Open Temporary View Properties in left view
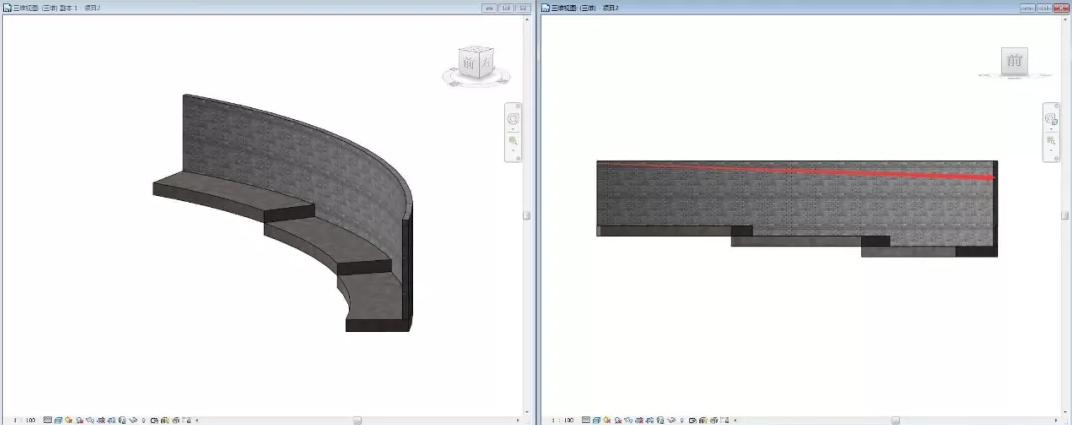This screenshot has width=1072, height=425. (155, 420)
